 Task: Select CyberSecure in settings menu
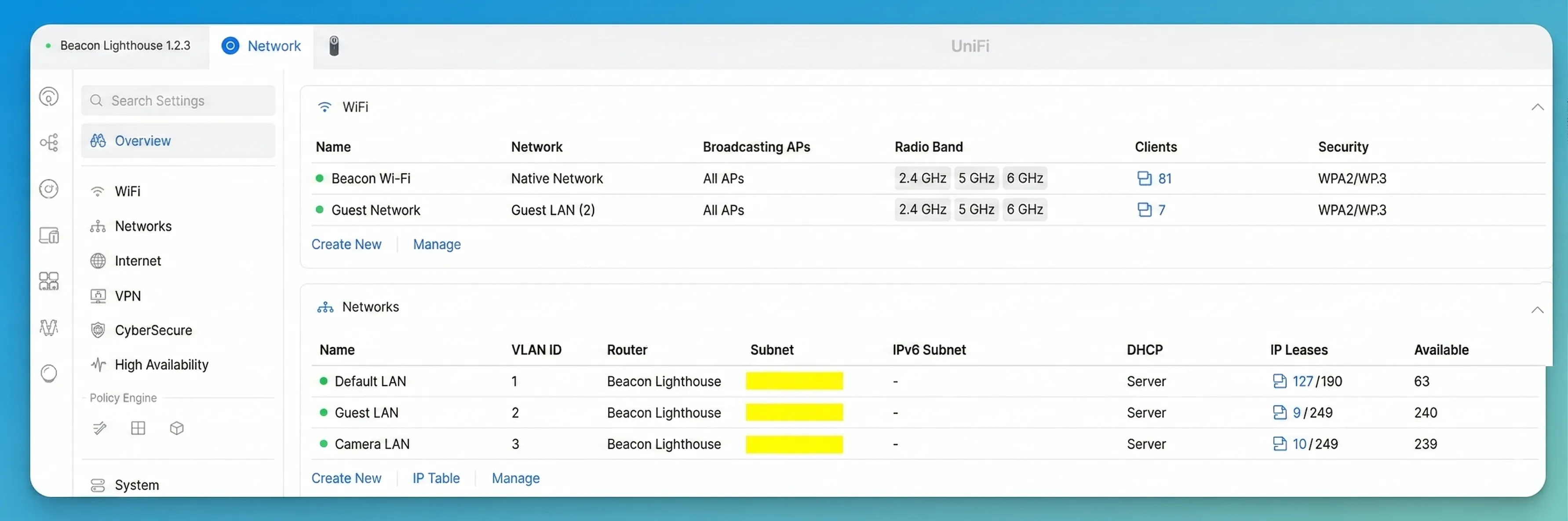pyautogui.click(x=153, y=330)
